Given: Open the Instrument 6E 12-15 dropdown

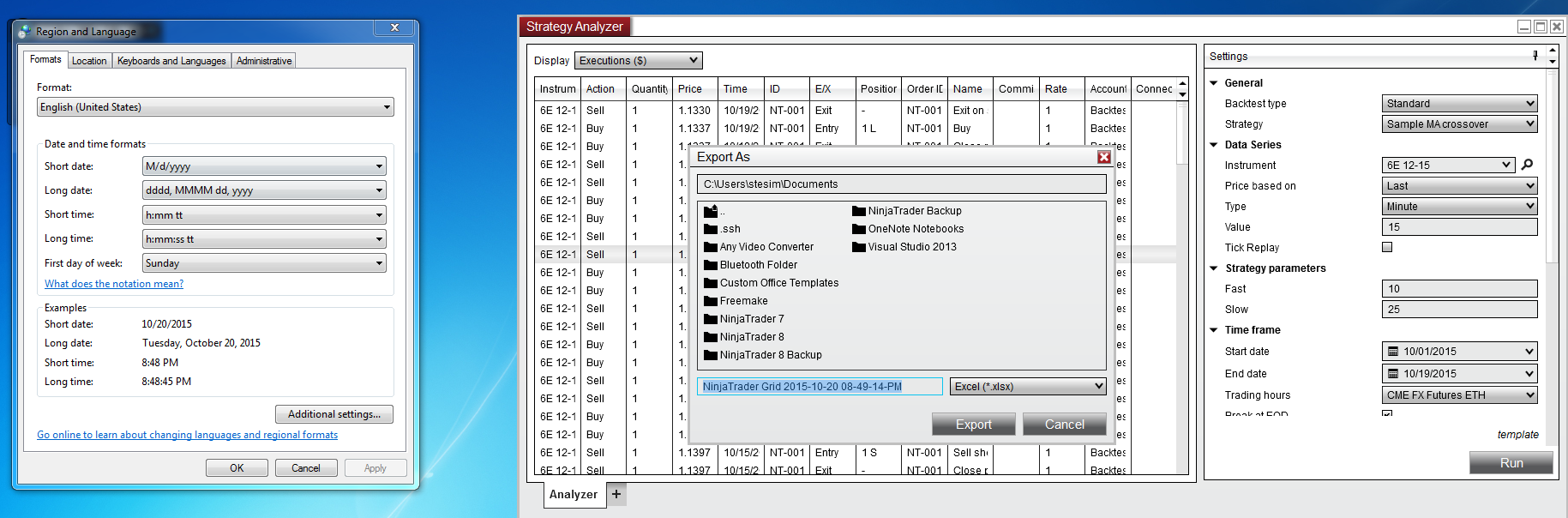Looking at the screenshot, I should click(1449, 166).
